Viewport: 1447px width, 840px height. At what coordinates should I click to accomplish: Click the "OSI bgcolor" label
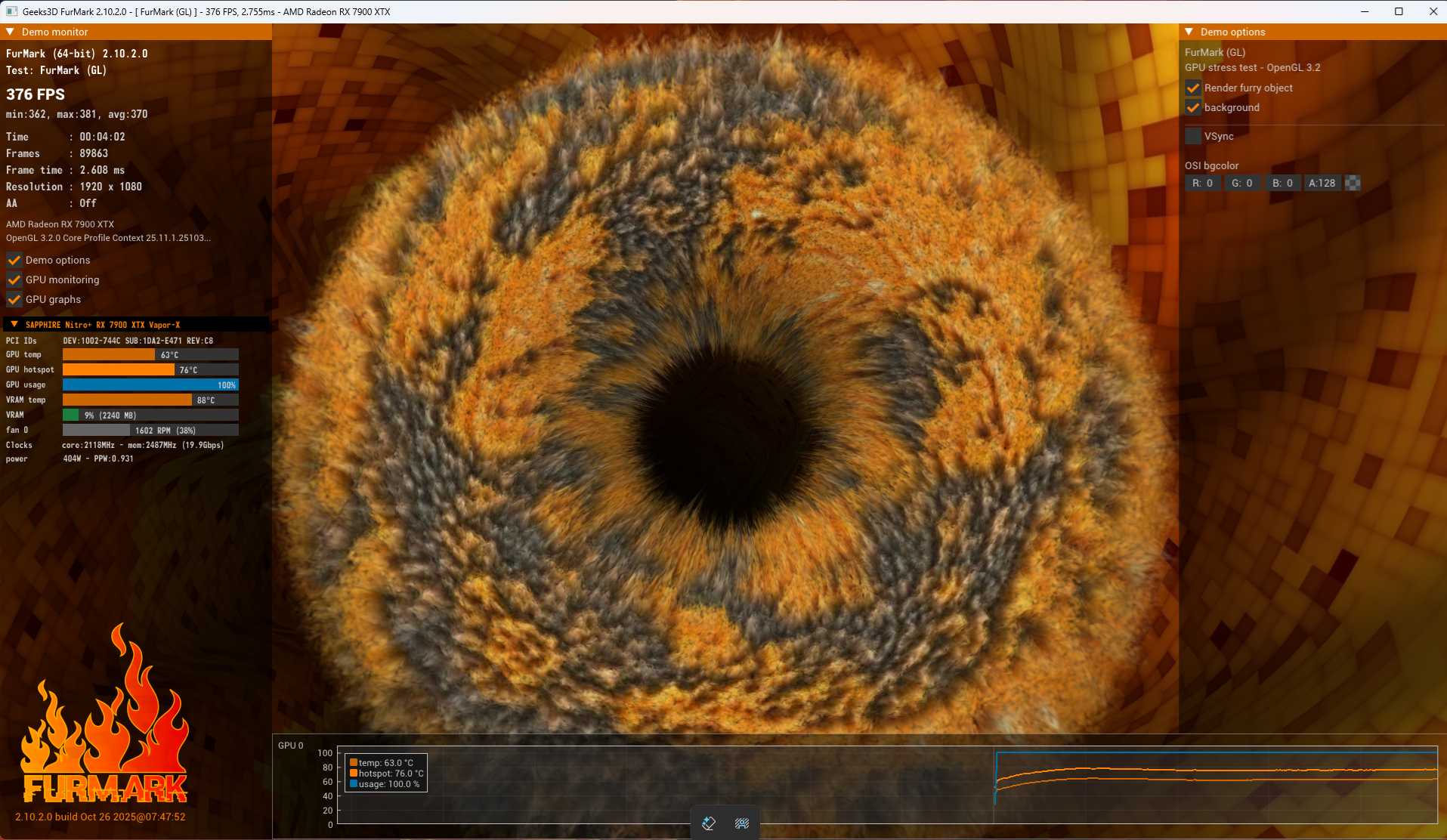click(x=1212, y=165)
